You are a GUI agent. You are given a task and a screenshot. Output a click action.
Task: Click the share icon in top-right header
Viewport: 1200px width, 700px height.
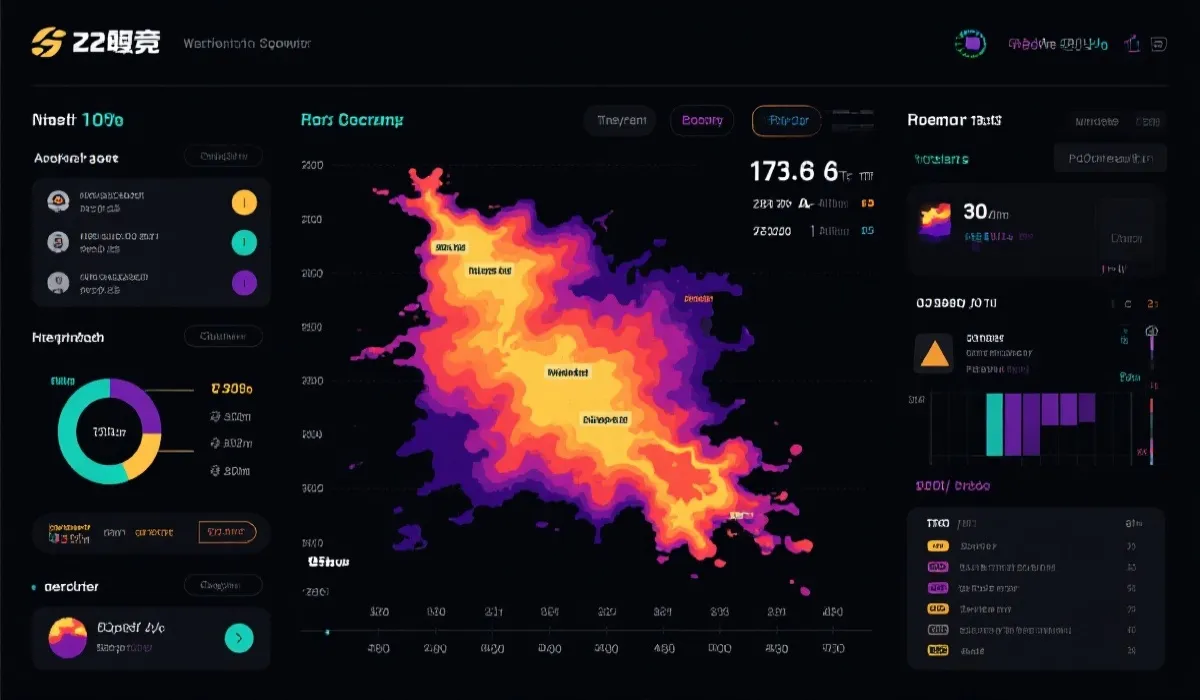pyautogui.click(x=1133, y=43)
